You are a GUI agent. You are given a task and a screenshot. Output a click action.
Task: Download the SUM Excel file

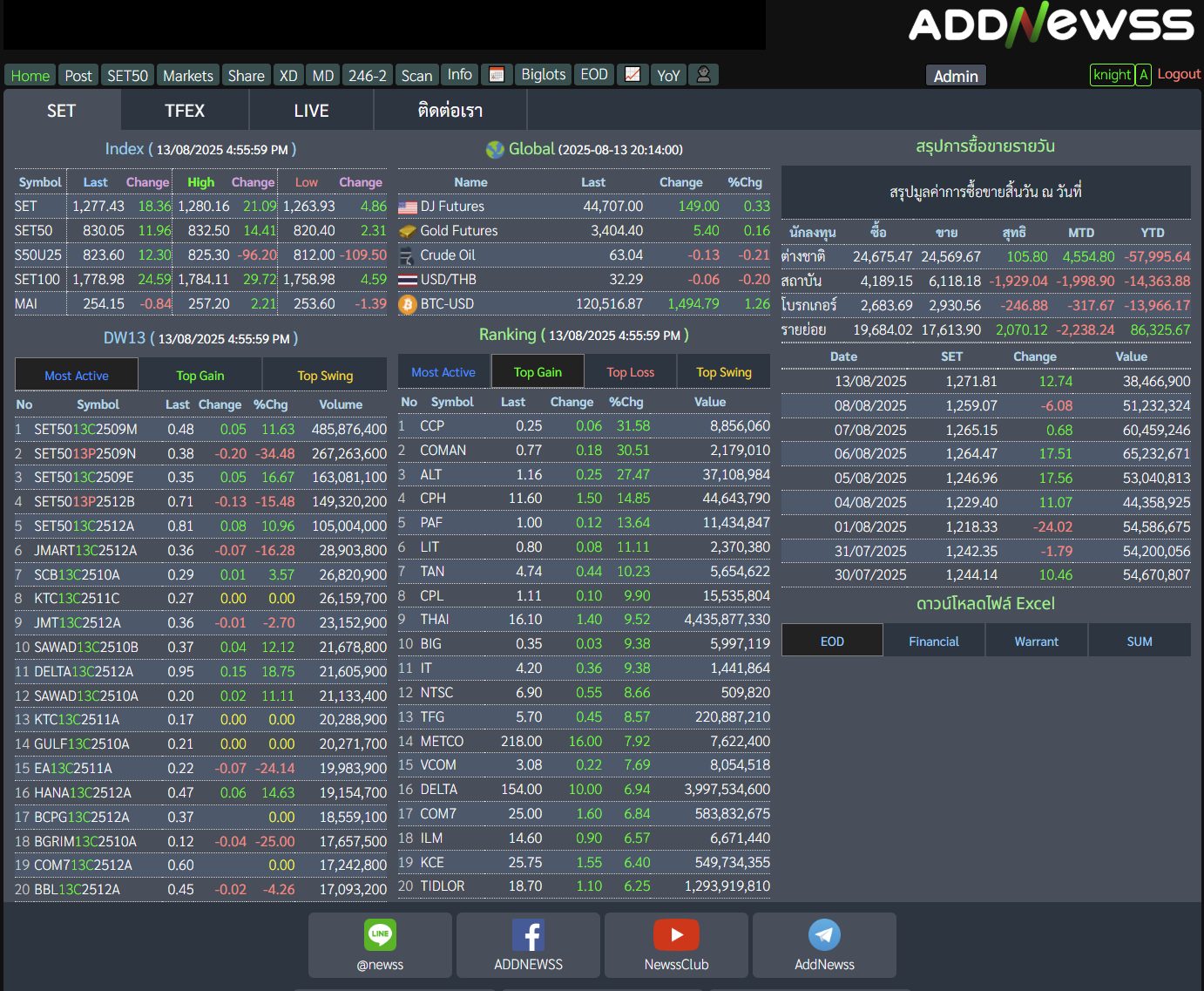point(1140,641)
